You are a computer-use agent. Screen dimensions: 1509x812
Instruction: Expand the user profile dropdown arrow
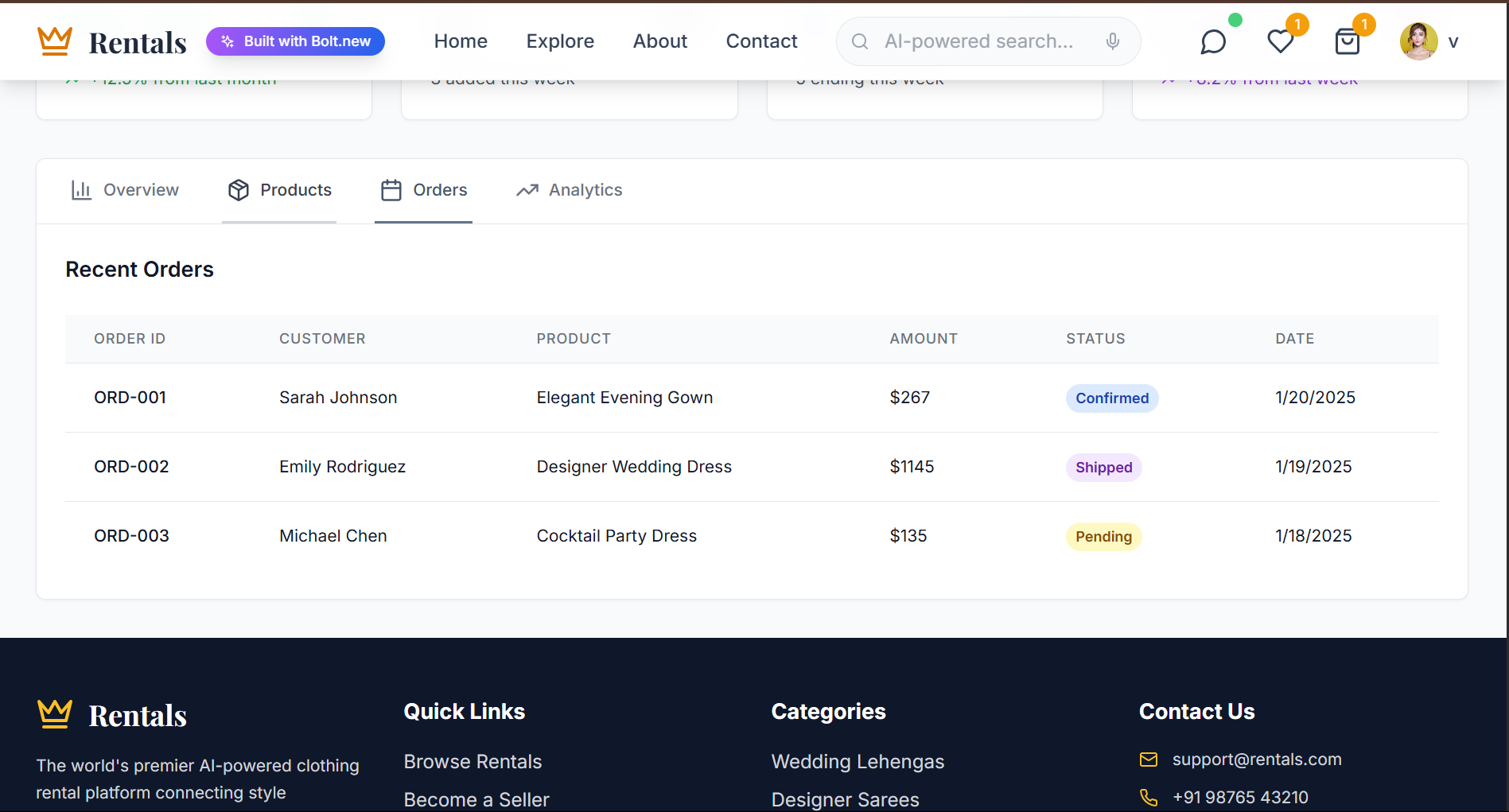1453,42
